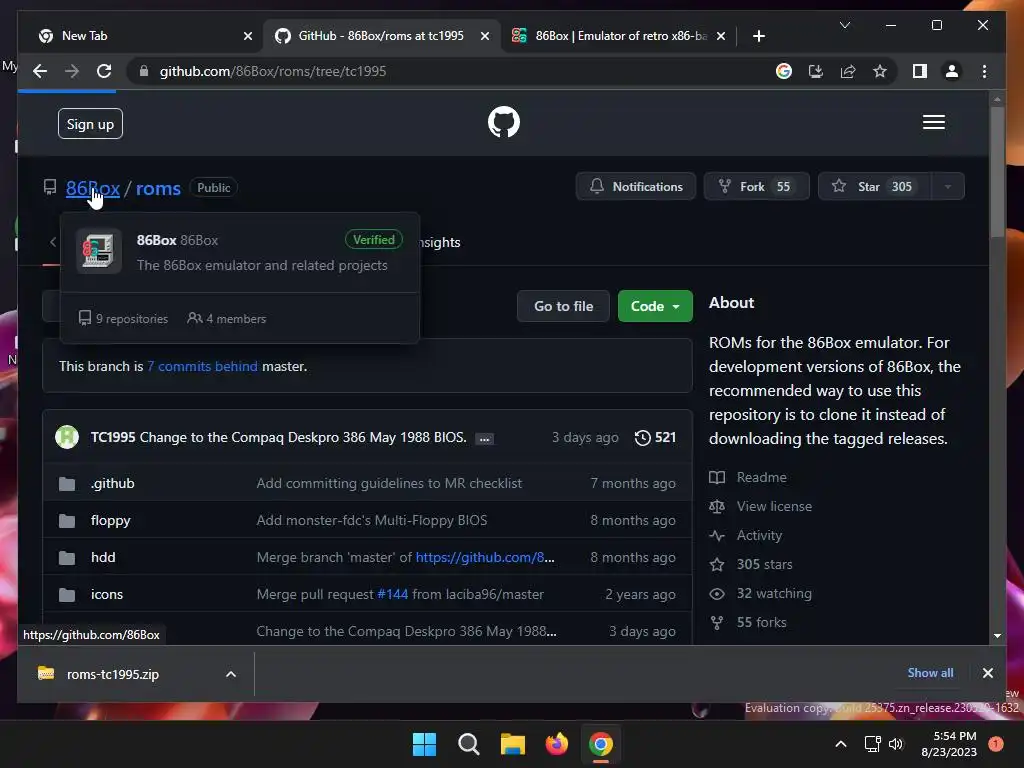Click the Sign up button

(90, 124)
